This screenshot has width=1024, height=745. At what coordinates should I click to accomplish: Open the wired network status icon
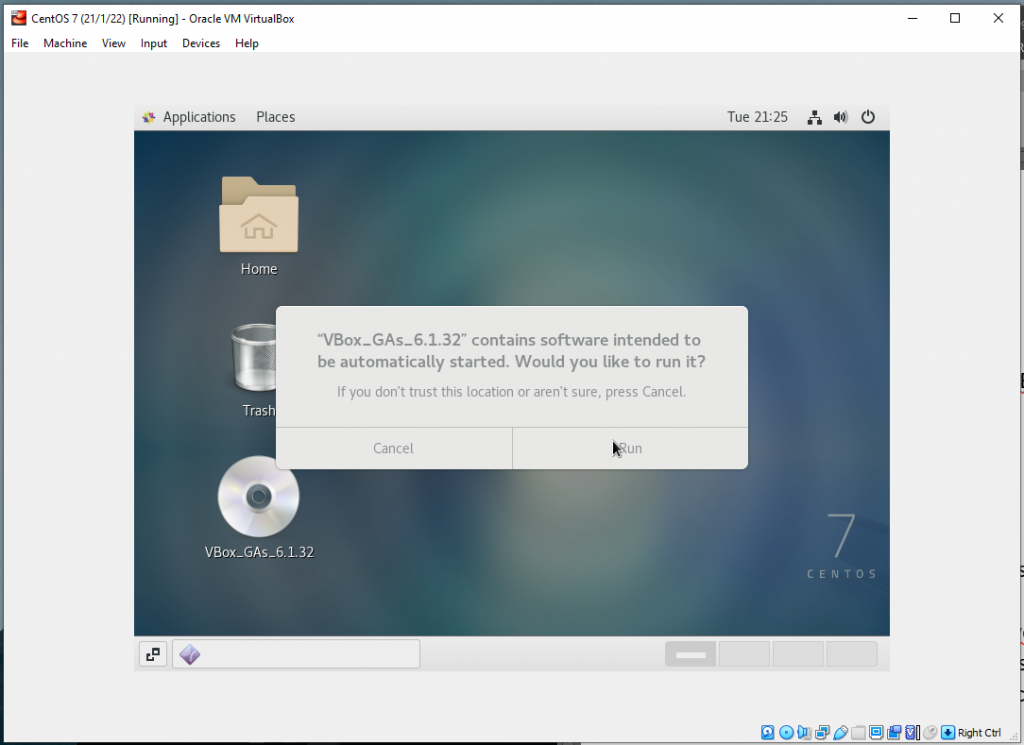click(x=814, y=118)
